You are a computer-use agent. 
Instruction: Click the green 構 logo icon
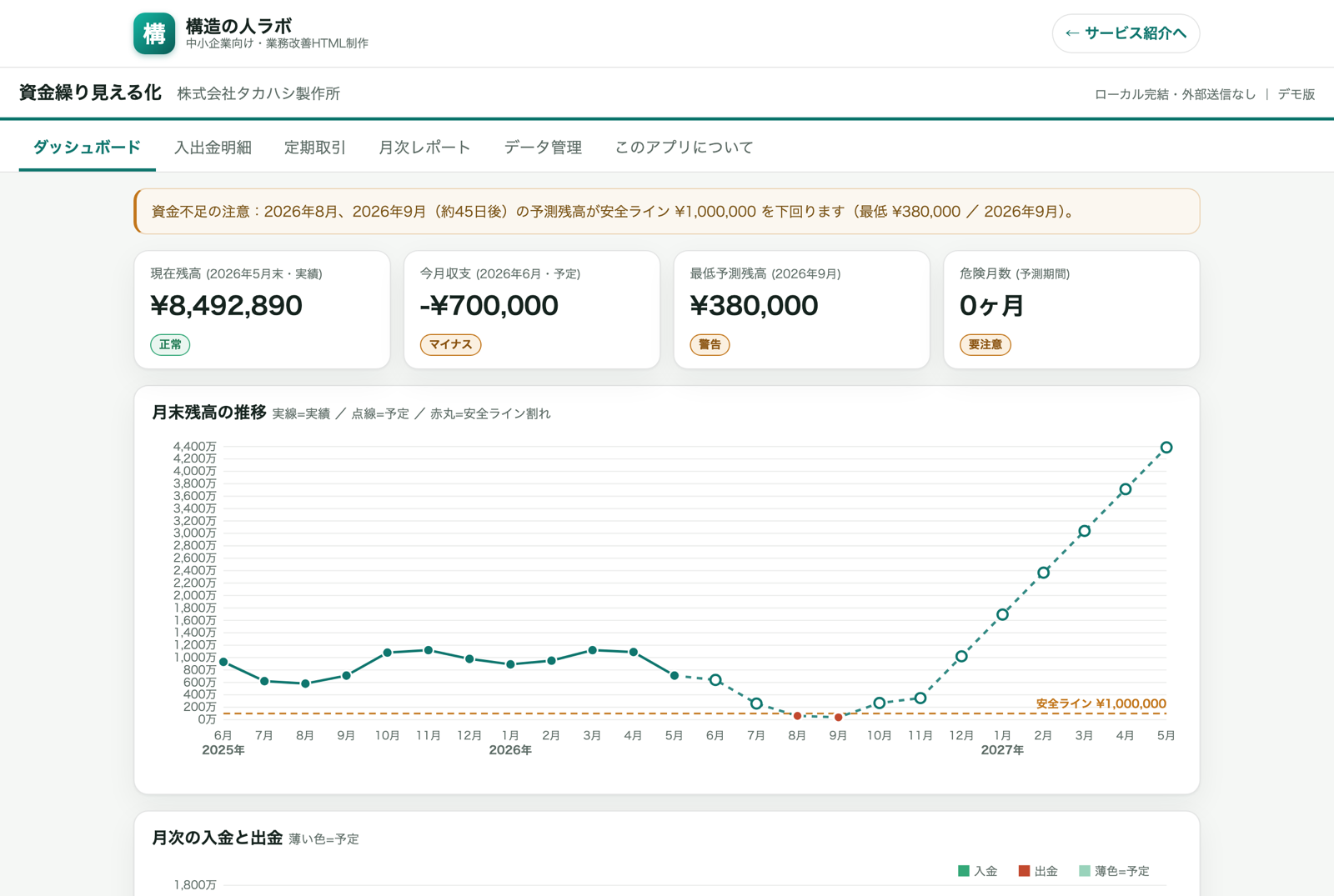(154, 33)
